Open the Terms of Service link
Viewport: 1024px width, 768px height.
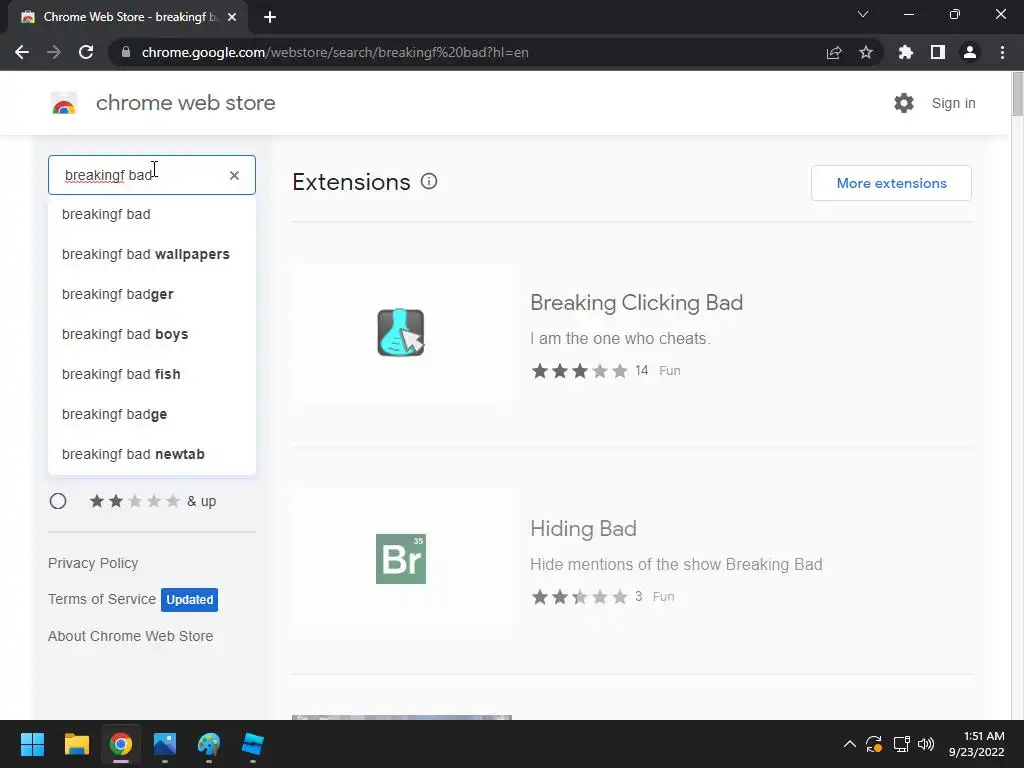tap(102, 599)
